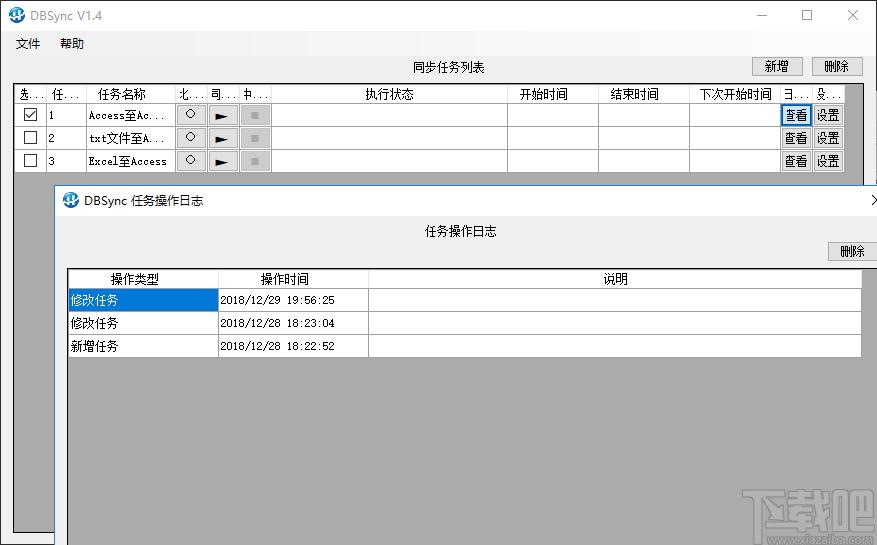Uncheck the checkbox for task 1
Screen dimensions: 877x545
[30, 115]
